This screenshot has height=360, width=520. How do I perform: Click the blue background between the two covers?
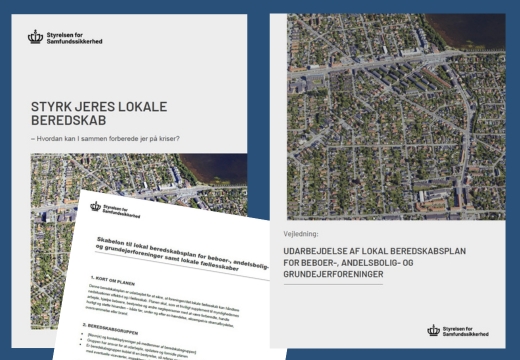[x=258, y=117]
